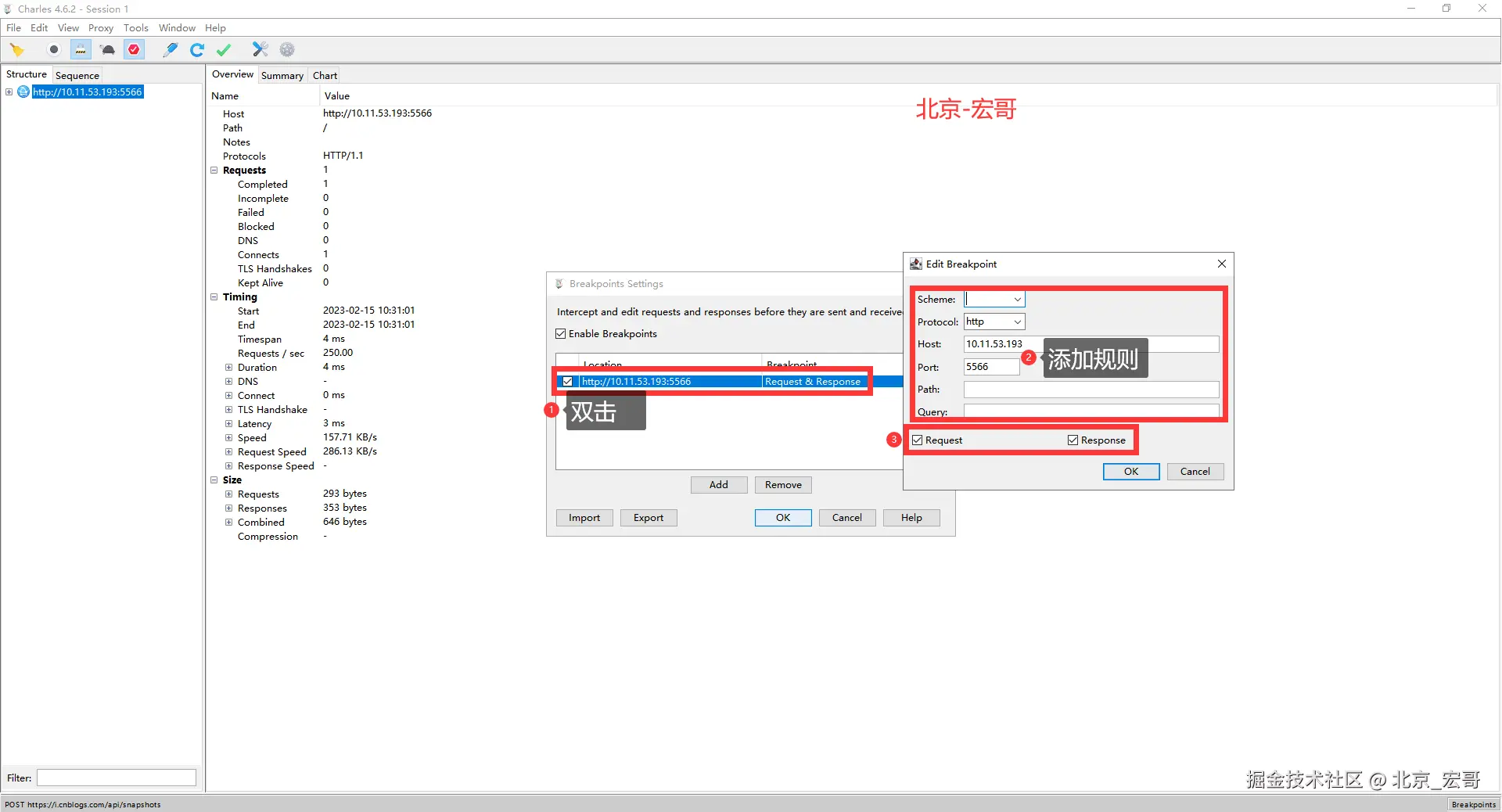Open the Tools wrench icon in the toolbar

[260, 50]
